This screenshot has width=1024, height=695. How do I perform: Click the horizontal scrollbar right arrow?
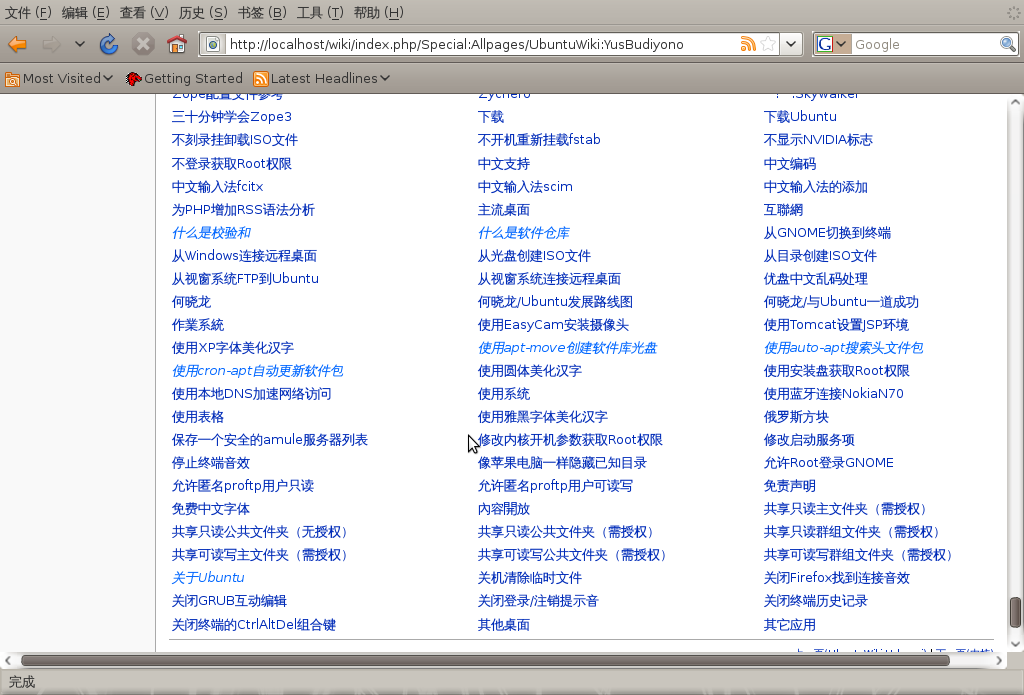[x=999, y=660]
